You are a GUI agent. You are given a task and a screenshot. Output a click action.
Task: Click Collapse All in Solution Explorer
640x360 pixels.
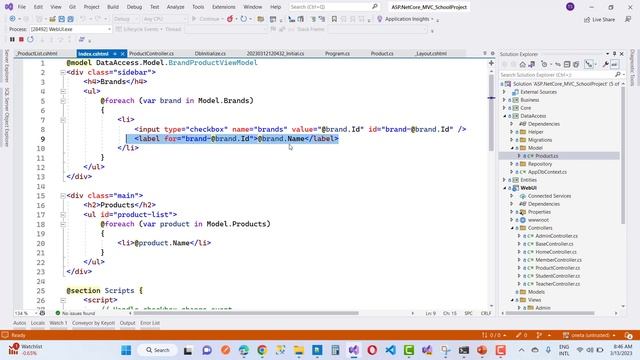point(567,64)
